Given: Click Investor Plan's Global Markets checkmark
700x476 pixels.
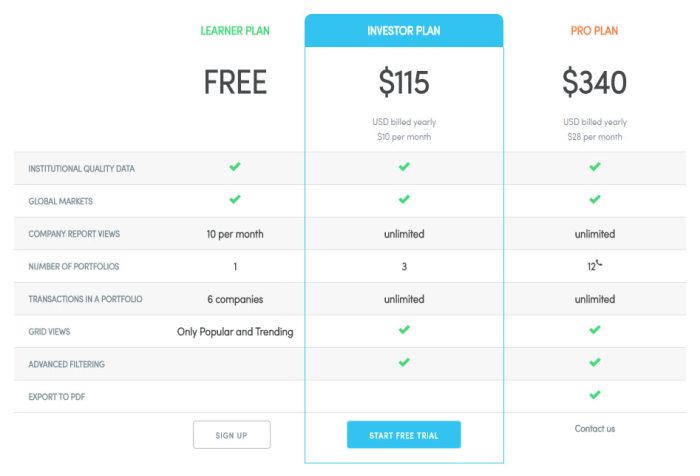Looking at the screenshot, I should (404, 199).
